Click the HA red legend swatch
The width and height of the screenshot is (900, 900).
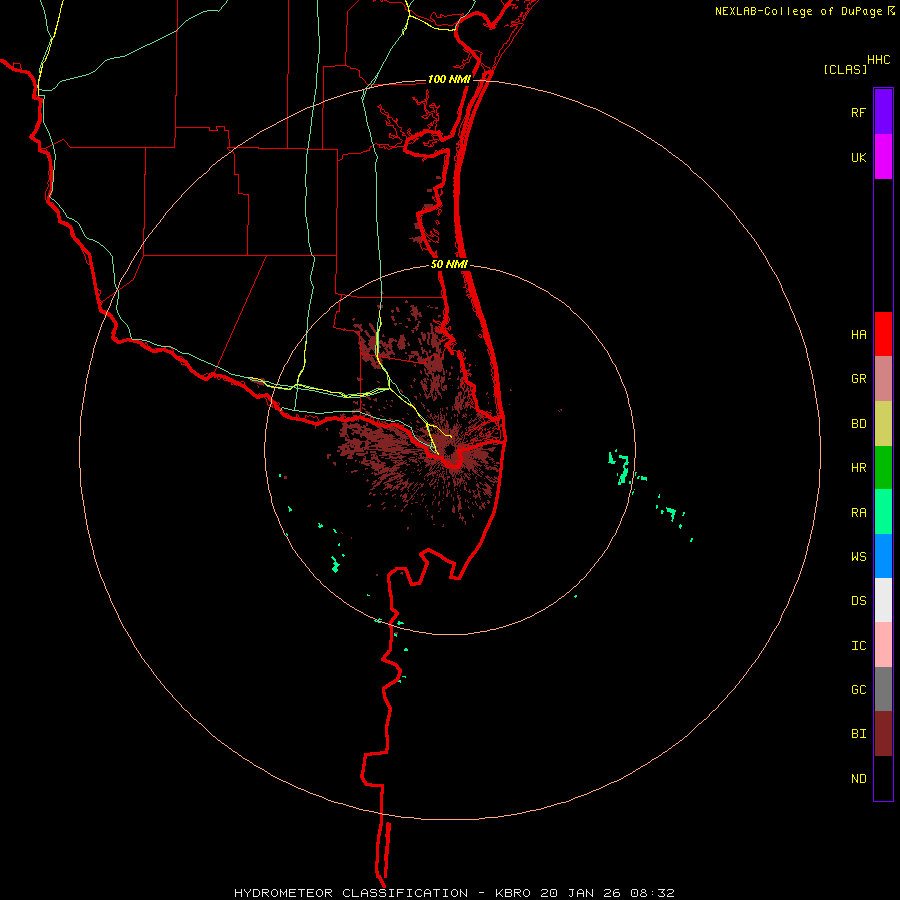click(x=883, y=334)
